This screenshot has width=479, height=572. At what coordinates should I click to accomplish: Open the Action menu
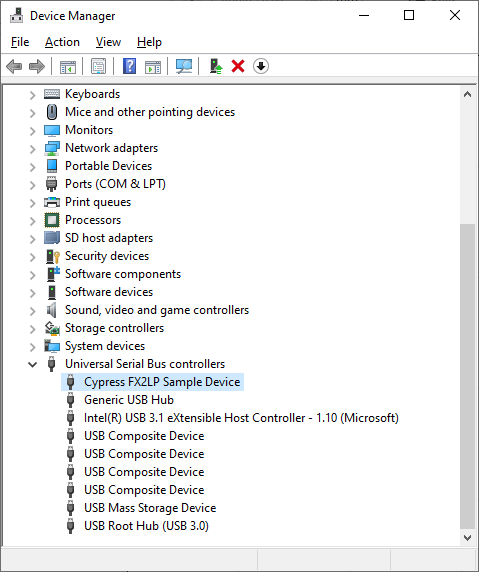[x=62, y=42]
